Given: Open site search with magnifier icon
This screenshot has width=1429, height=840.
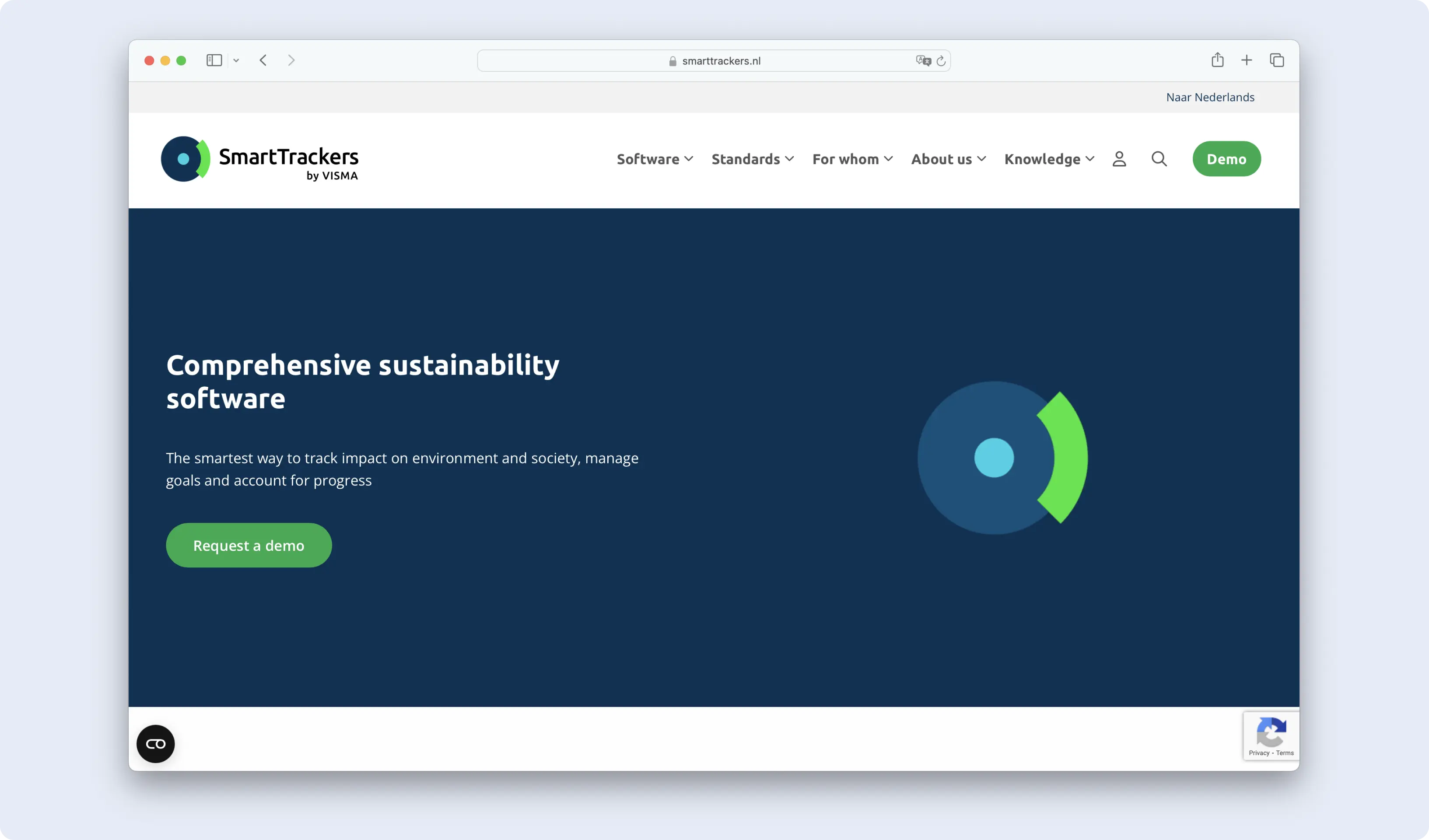Looking at the screenshot, I should (1159, 159).
